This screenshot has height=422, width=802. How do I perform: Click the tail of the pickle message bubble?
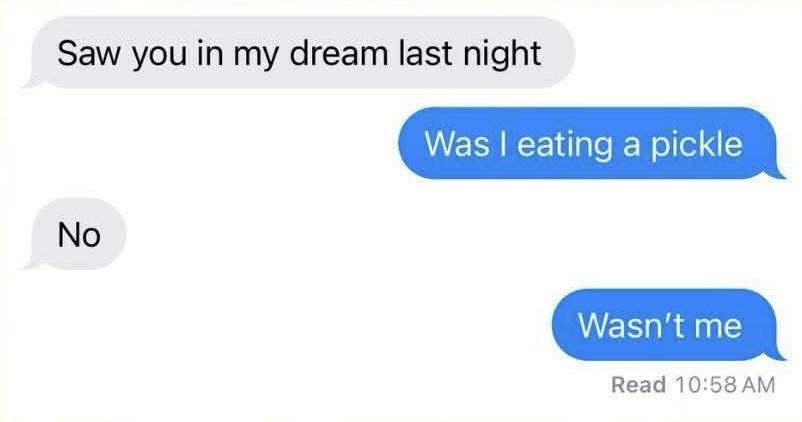776,172
